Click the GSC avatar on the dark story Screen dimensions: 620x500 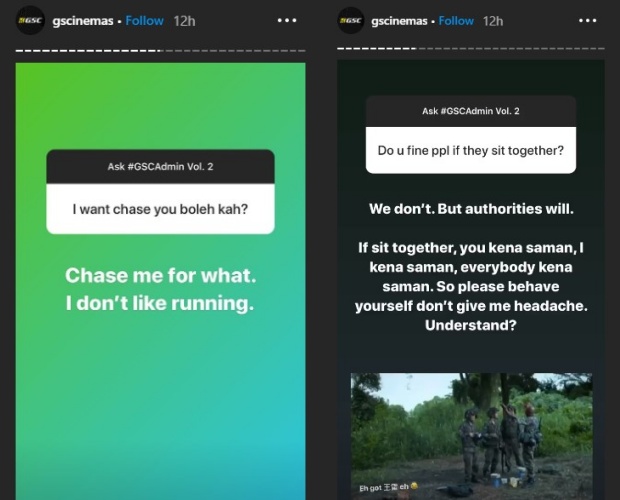[351, 20]
